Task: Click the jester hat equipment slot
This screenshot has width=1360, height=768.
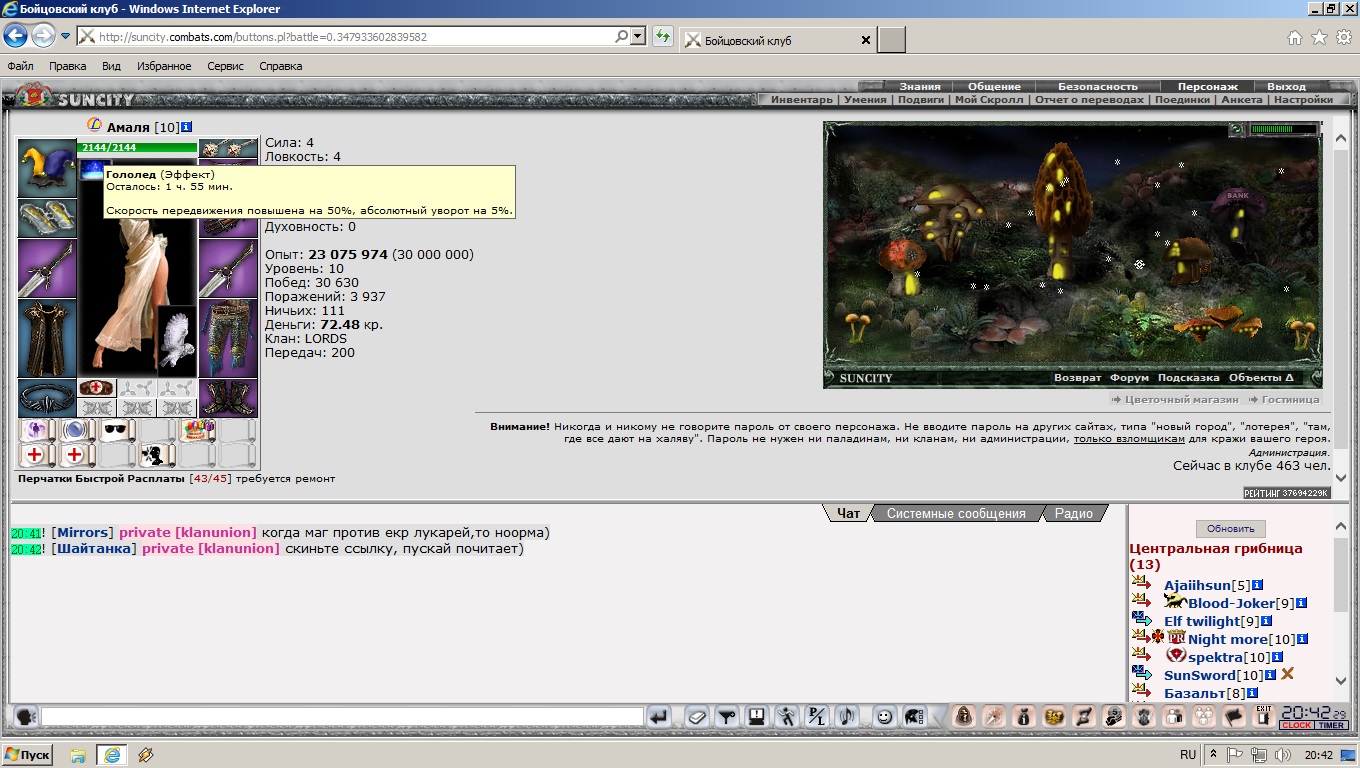Action: [x=47, y=168]
